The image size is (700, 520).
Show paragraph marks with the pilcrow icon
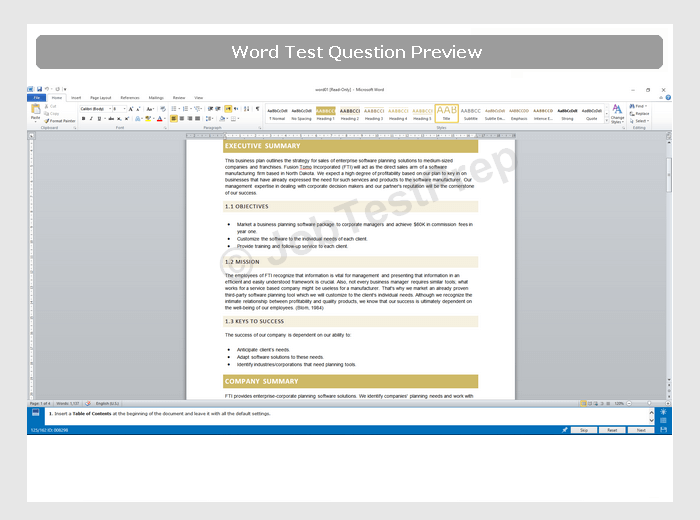click(x=257, y=108)
